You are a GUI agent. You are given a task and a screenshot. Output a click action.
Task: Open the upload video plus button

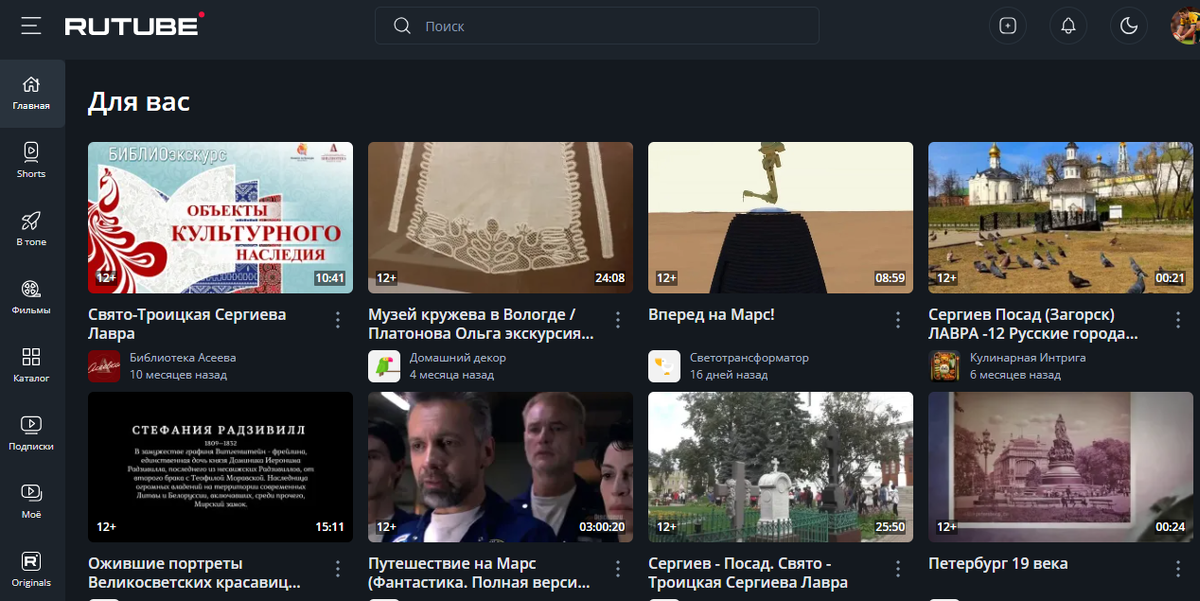[x=1008, y=26]
